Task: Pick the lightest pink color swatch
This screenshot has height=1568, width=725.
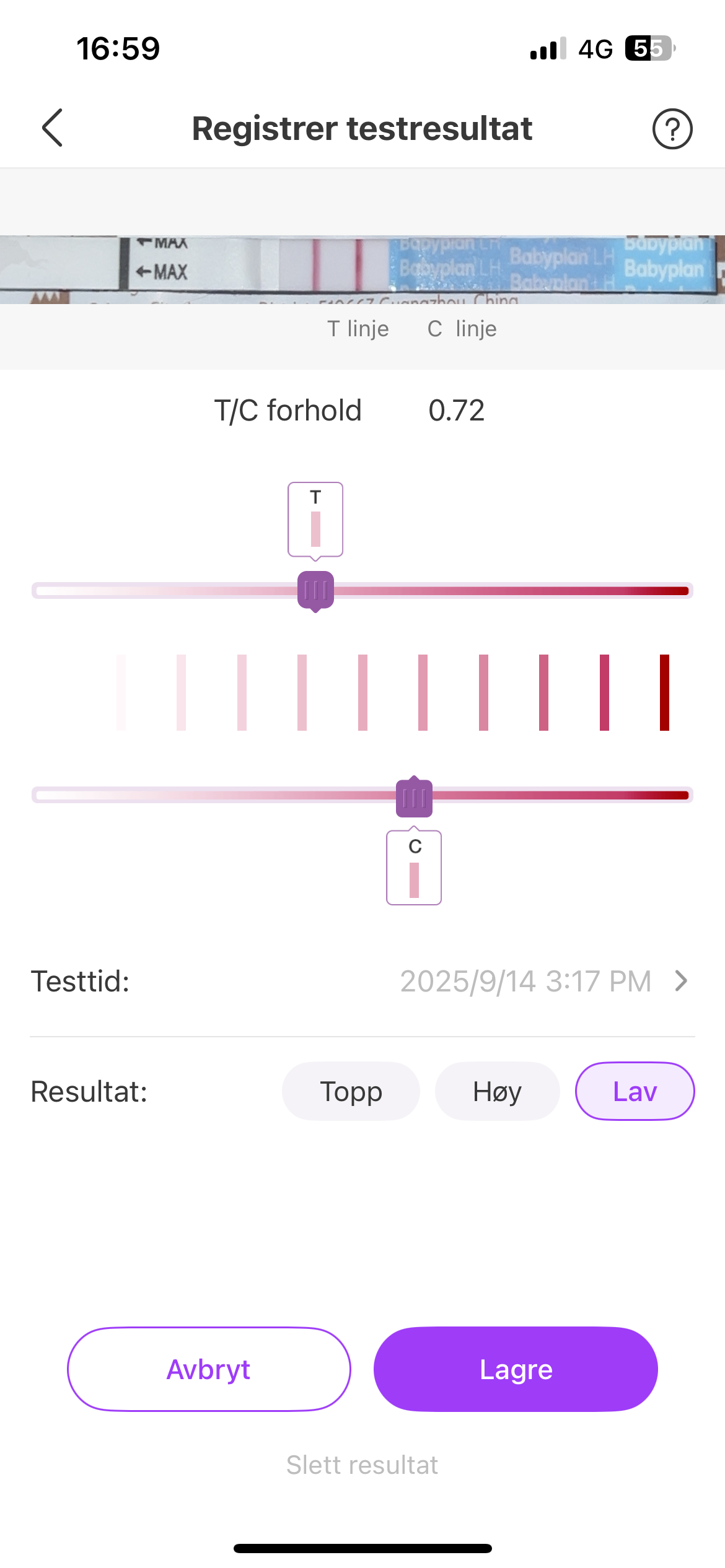Action: pos(121,692)
